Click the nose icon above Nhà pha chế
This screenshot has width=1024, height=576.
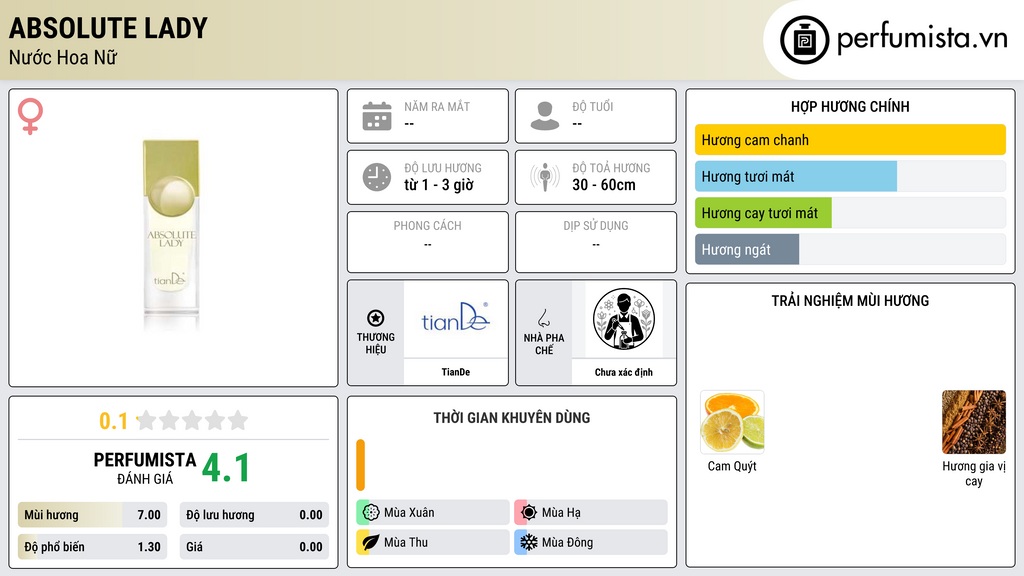point(543,318)
